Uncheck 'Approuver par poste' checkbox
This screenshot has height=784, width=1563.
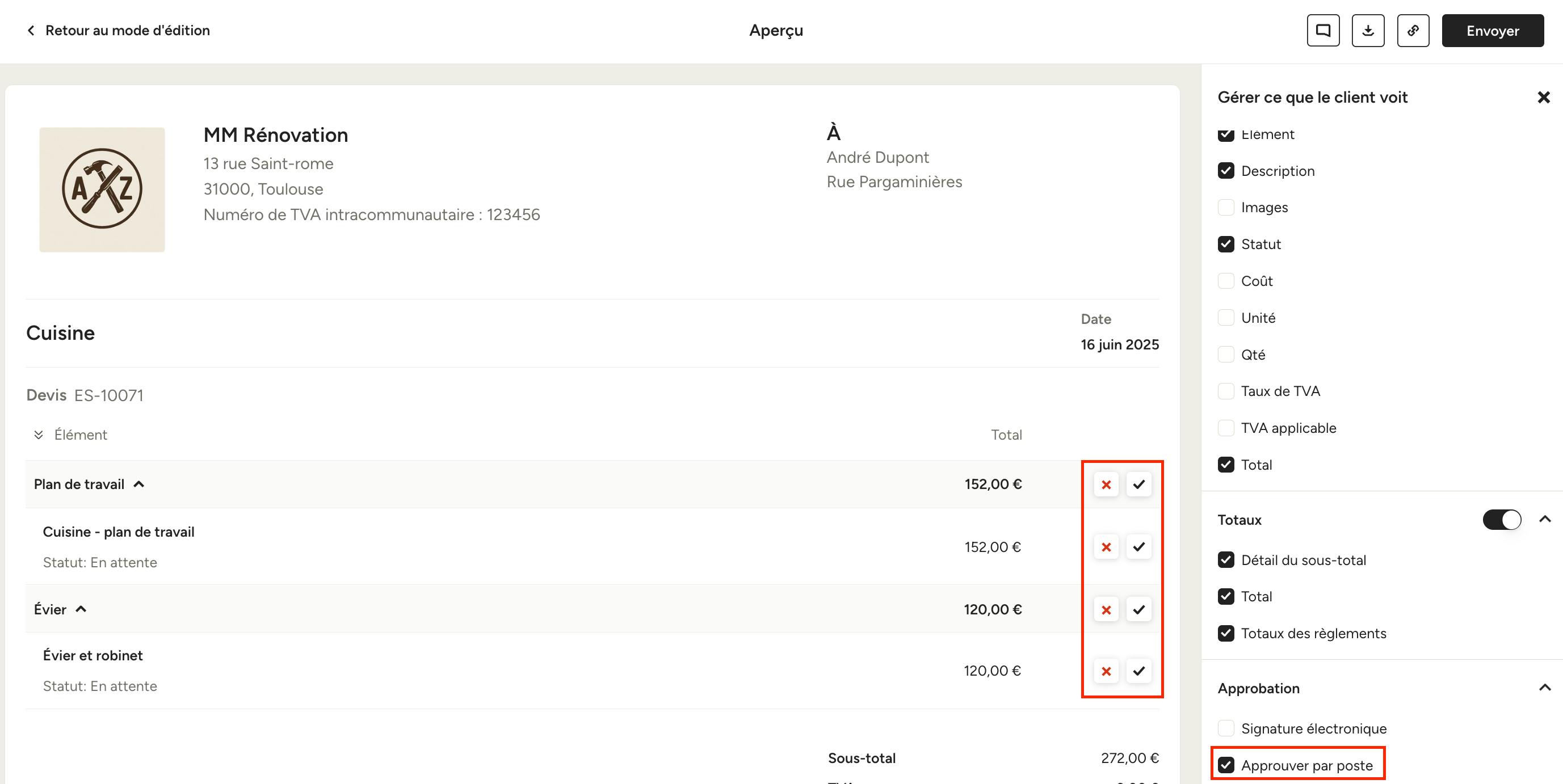coord(1226,766)
